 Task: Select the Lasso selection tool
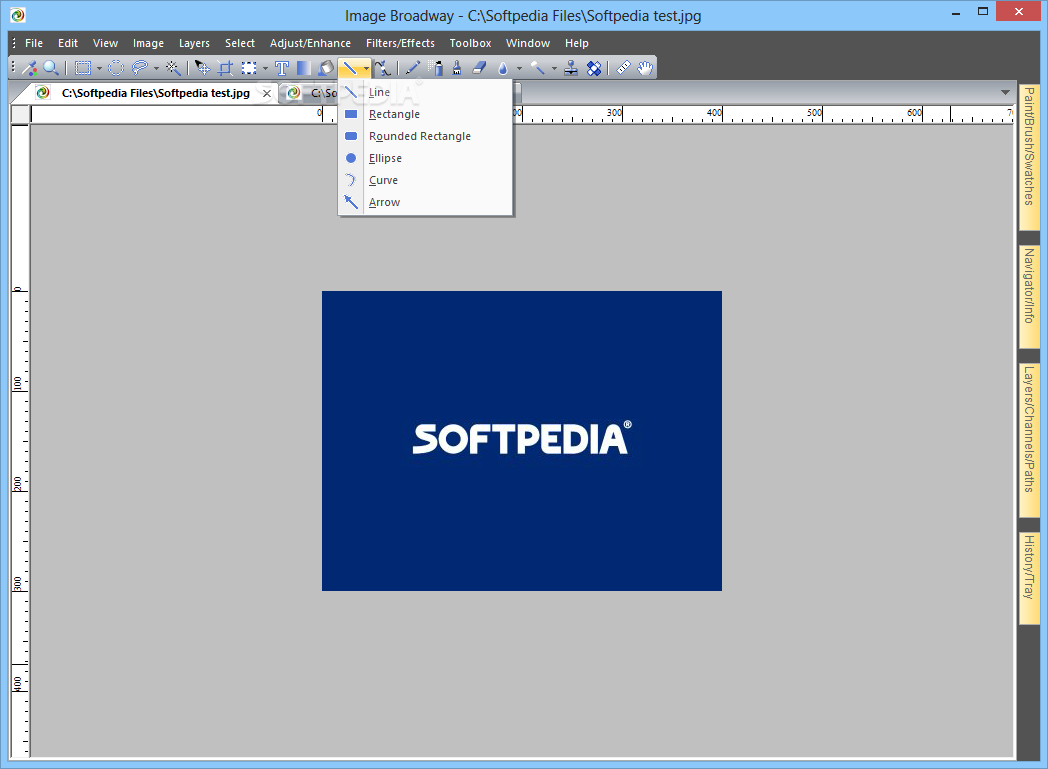point(140,67)
